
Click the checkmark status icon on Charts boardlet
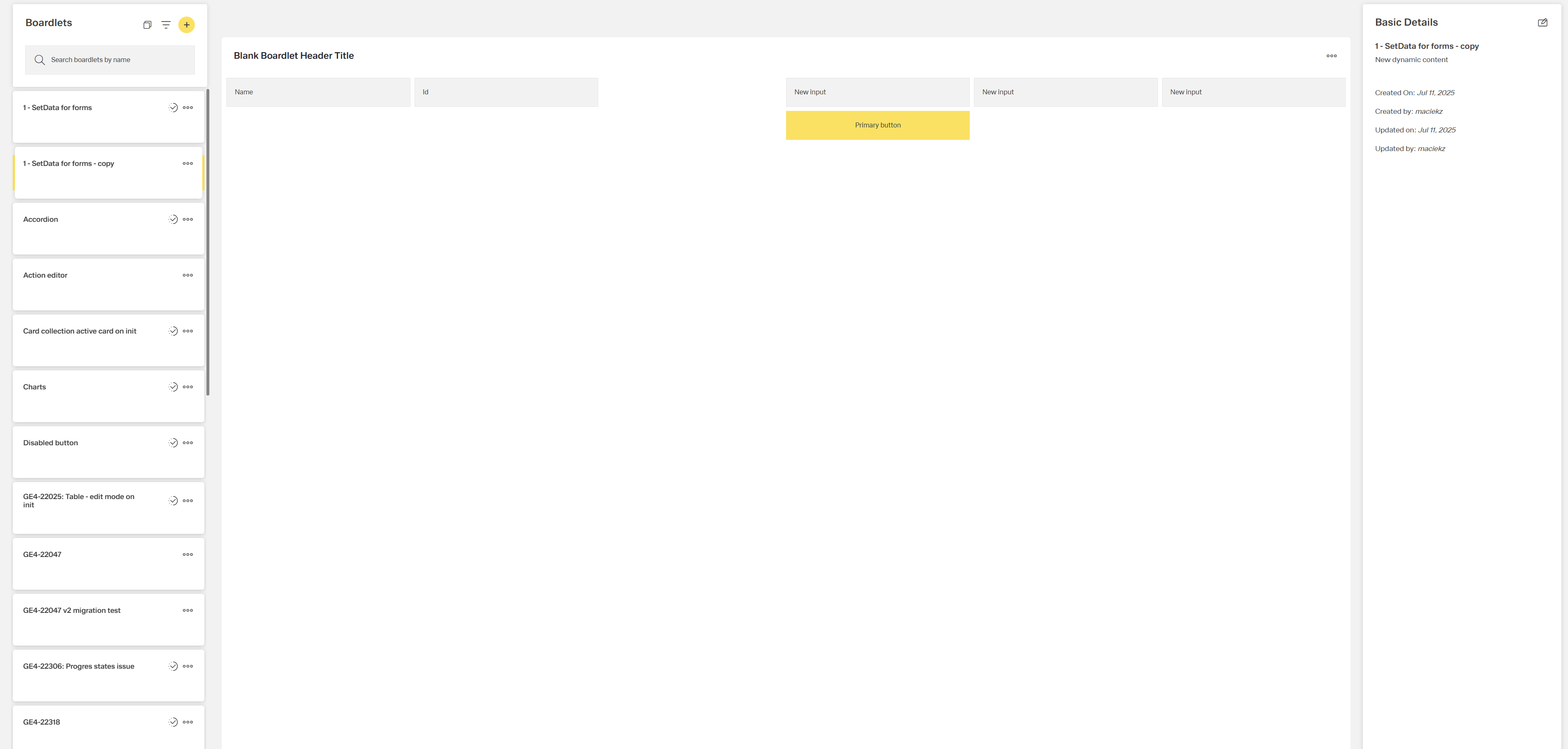(x=172, y=387)
